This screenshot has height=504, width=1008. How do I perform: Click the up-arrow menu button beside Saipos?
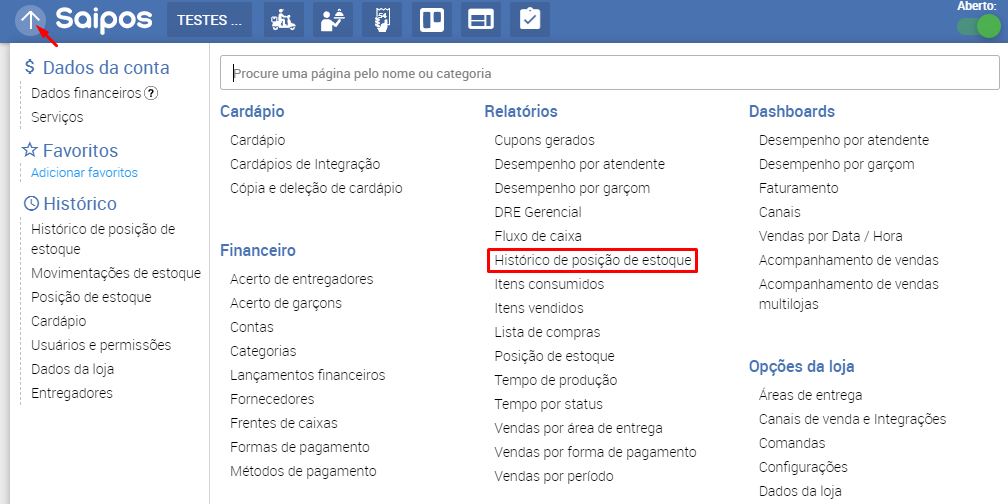pos(31,19)
